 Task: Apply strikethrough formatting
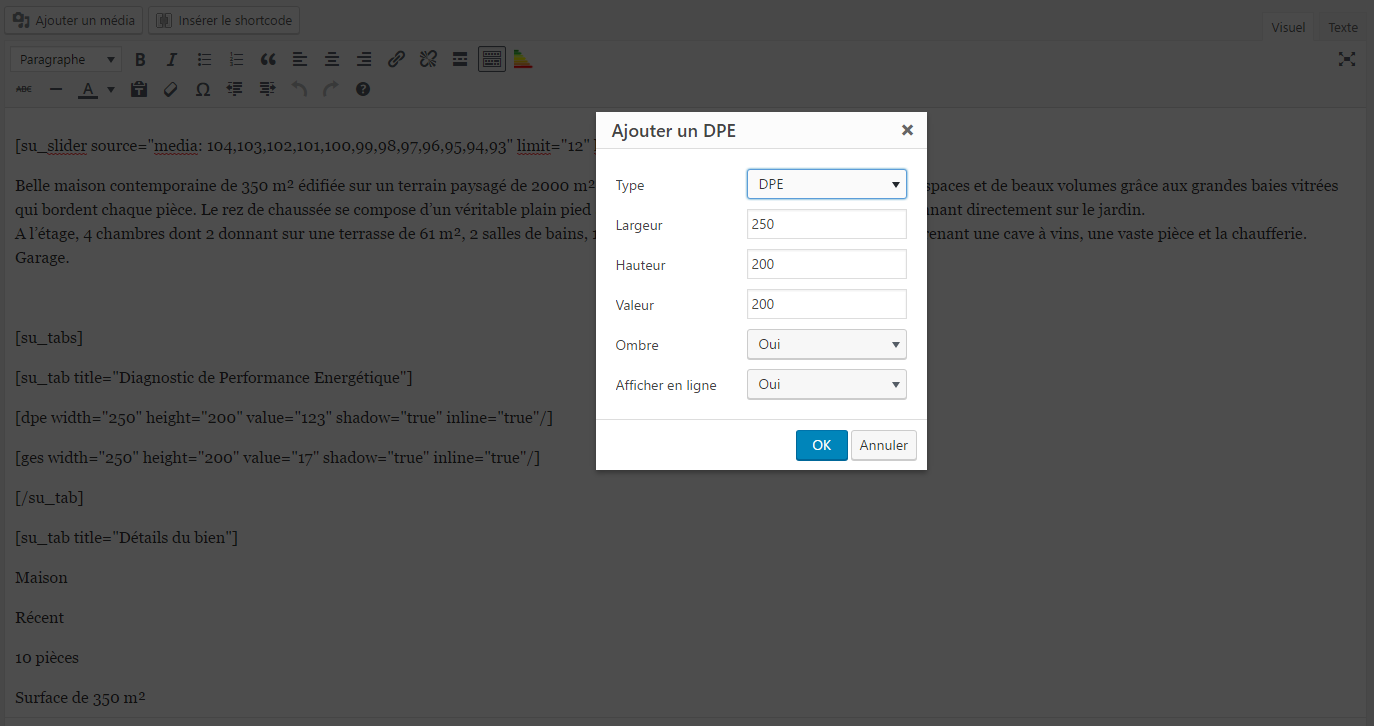tap(25, 89)
